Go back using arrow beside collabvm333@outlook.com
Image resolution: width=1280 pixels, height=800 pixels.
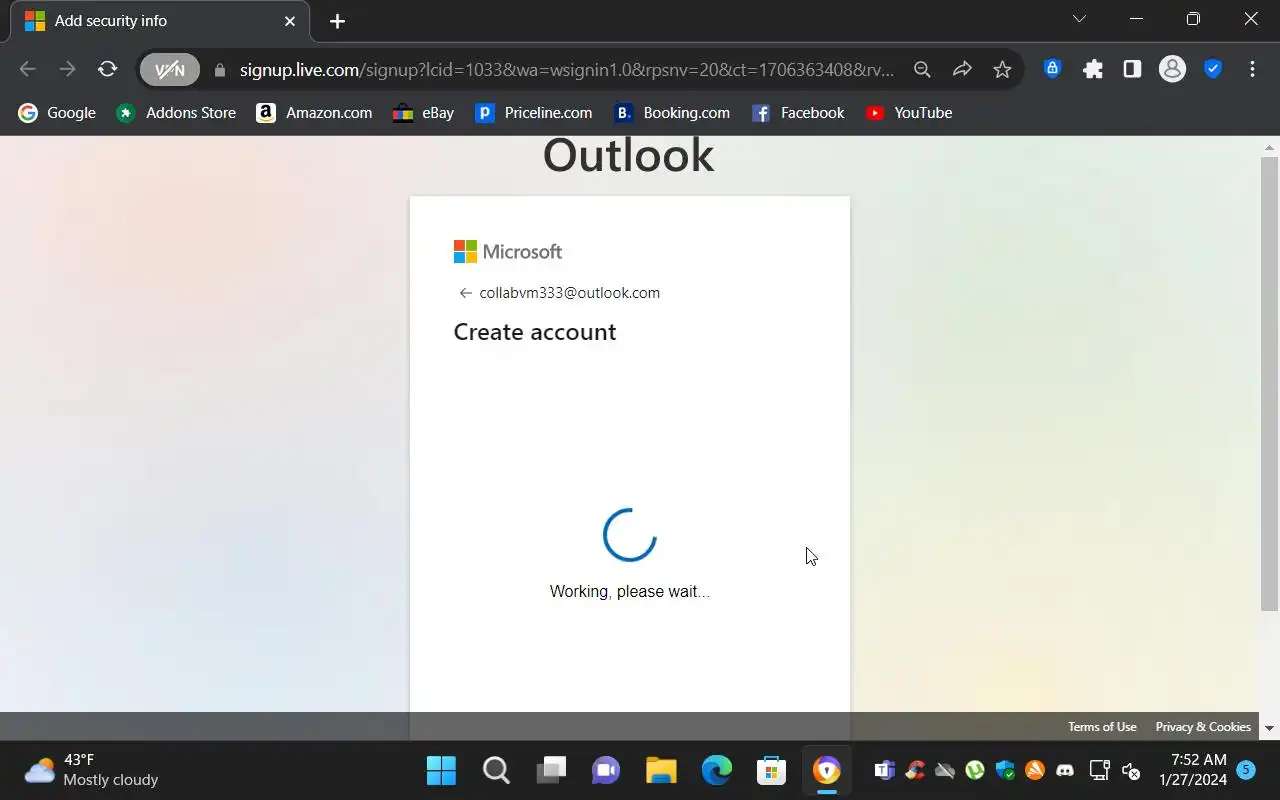[x=465, y=293]
